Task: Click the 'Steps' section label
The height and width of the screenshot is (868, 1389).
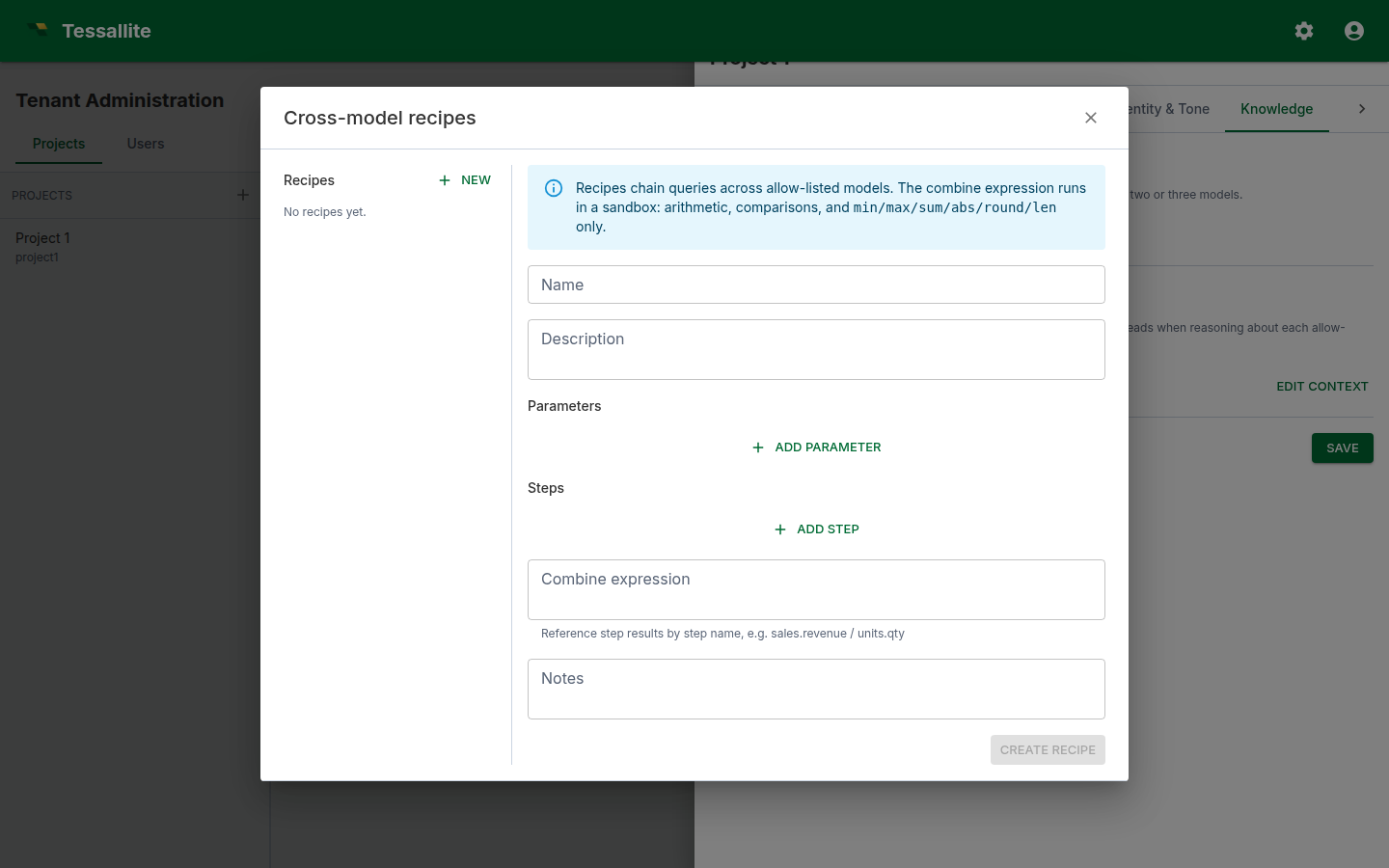Action: pyautogui.click(x=546, y=488)
